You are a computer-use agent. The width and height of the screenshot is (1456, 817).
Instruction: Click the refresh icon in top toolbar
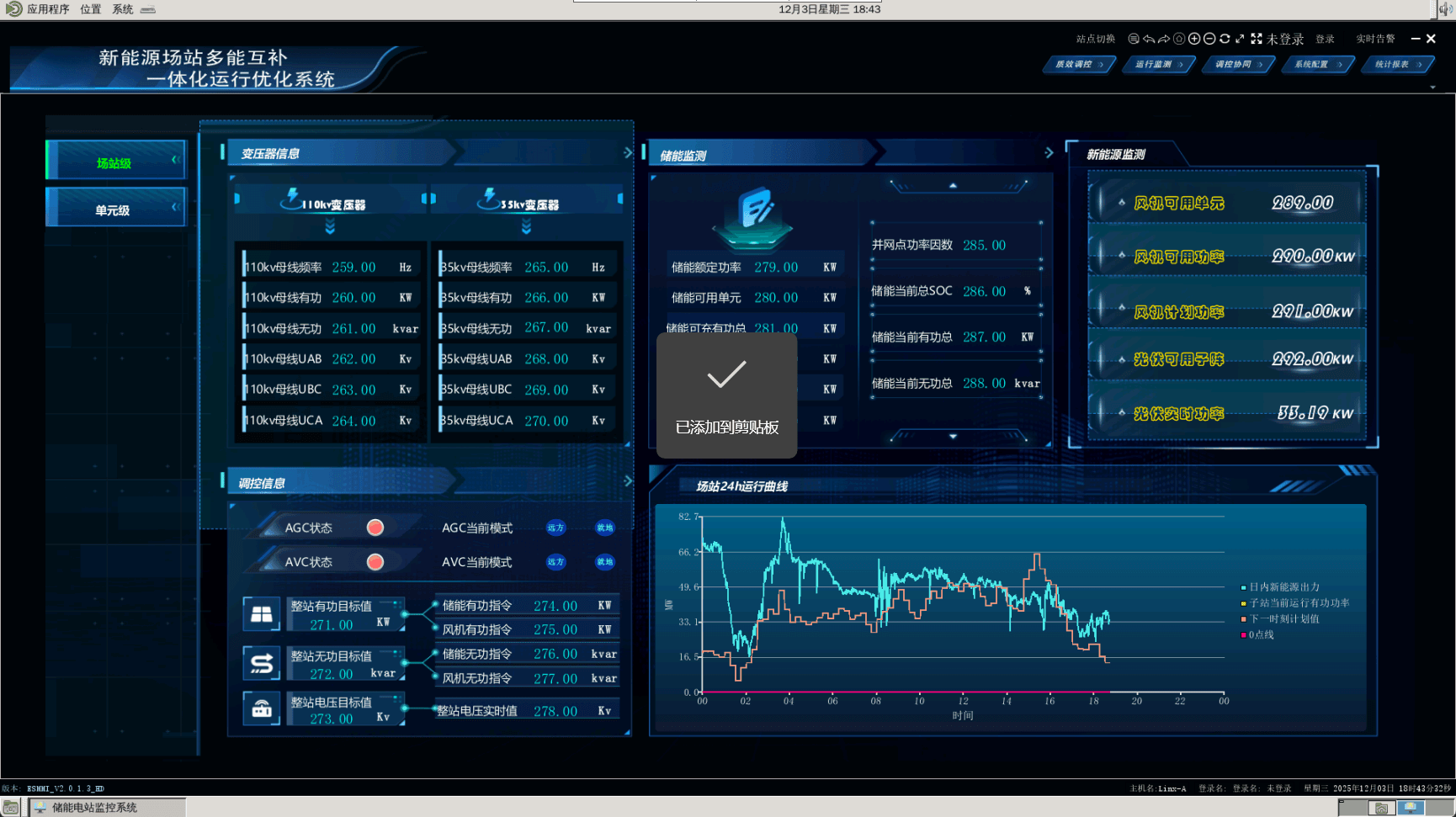point(1225,39)
